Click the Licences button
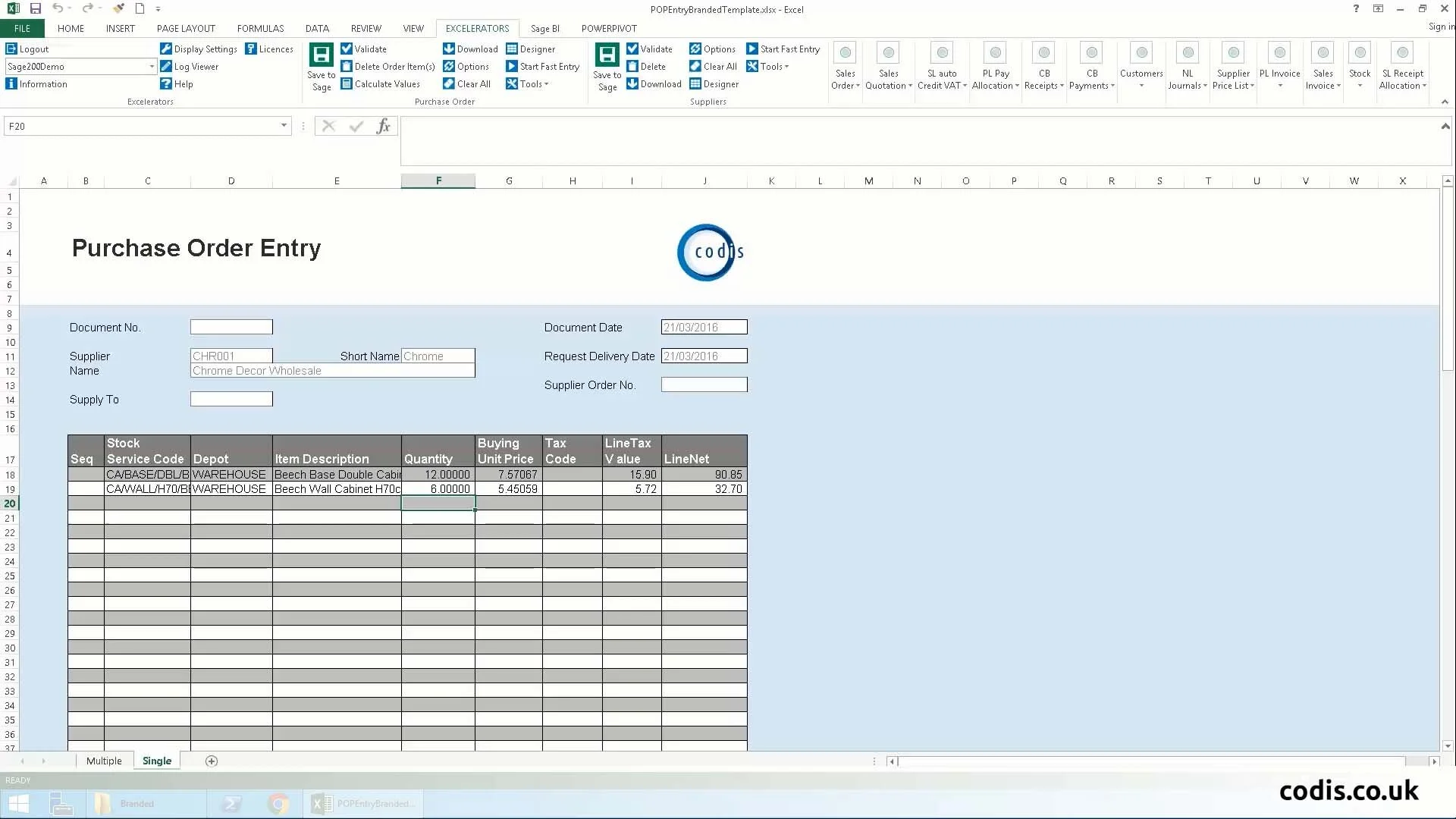Screen dimensions: 1456x819 click(x=270, y=49)
